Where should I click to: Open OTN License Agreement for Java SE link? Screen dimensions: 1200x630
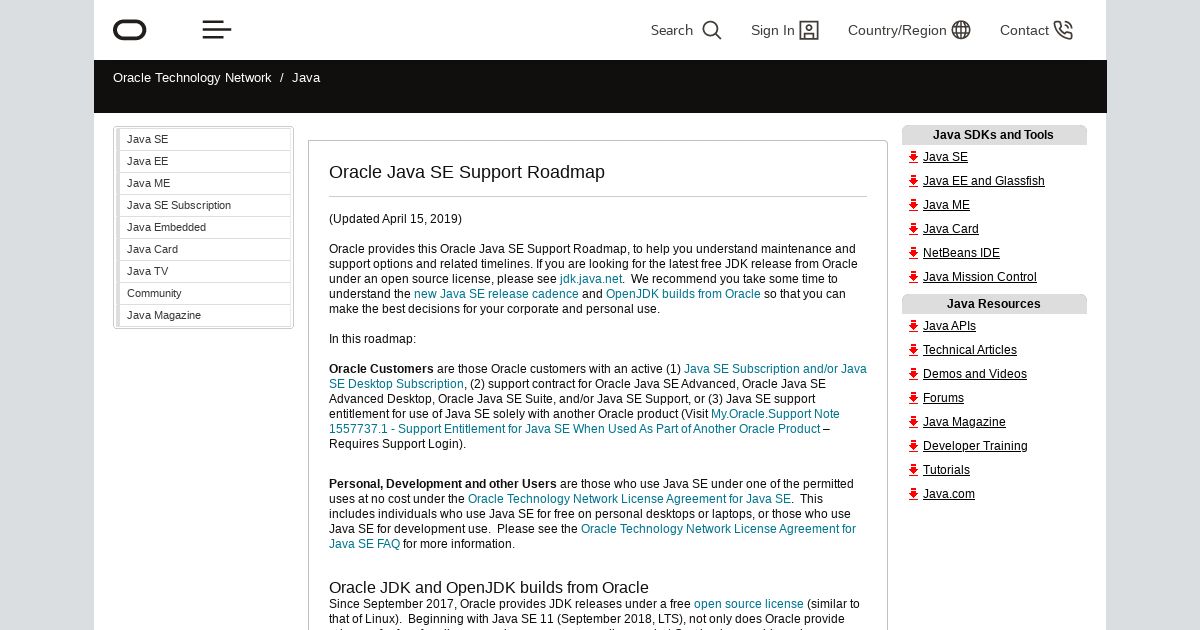pyautogui.click(x=629, y=499)
